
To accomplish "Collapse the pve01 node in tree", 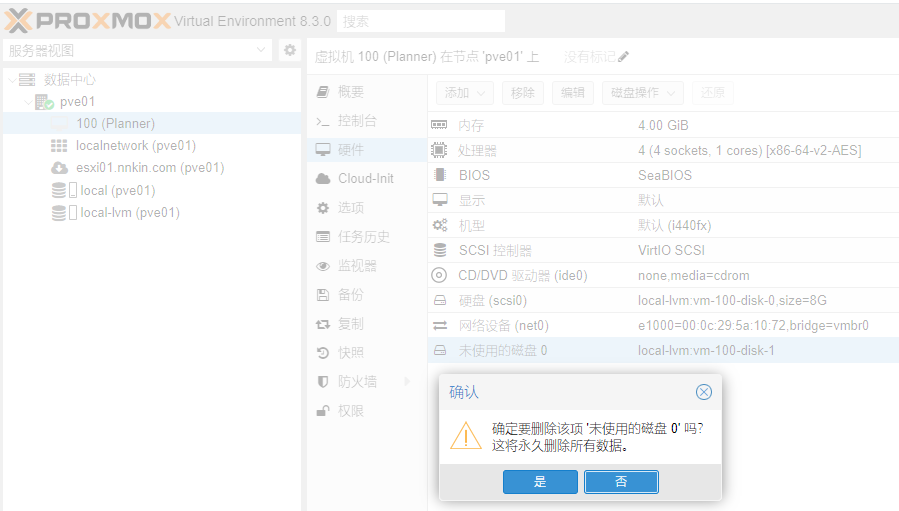I will pos(28,102).
